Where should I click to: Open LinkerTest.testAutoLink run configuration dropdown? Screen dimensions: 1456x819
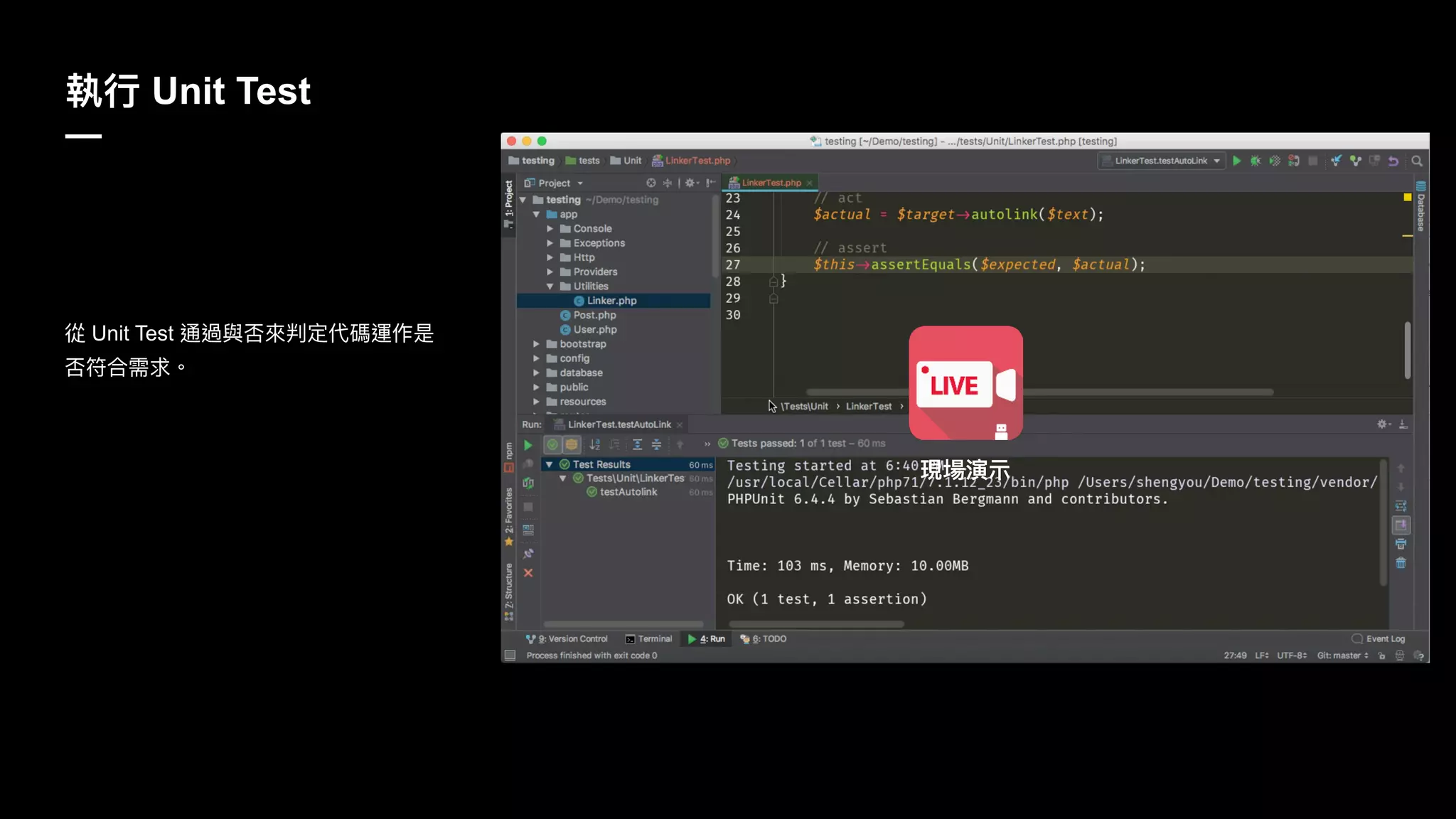click(x=1161, y=161)
